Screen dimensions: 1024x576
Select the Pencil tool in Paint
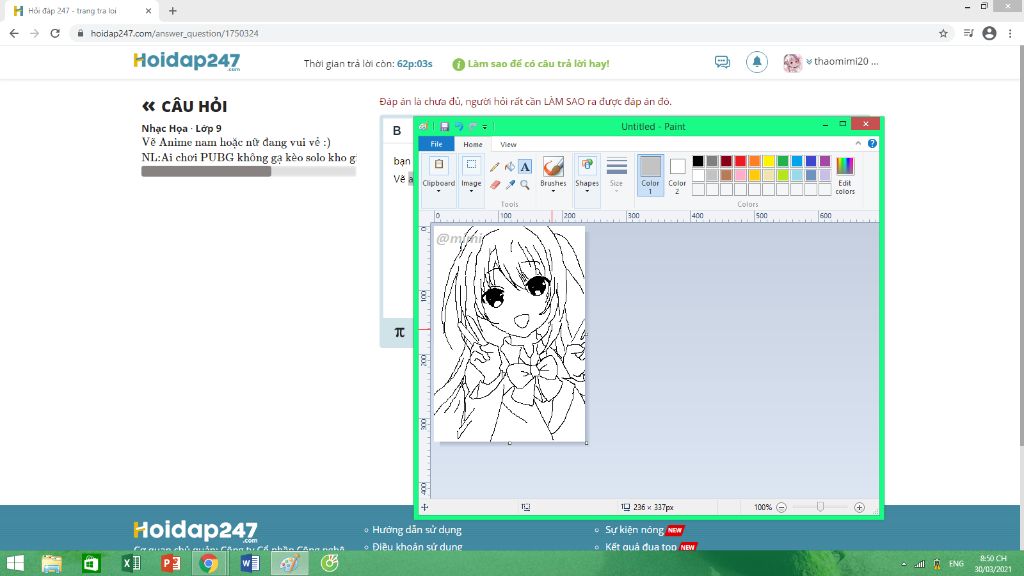tap(494, 167)
